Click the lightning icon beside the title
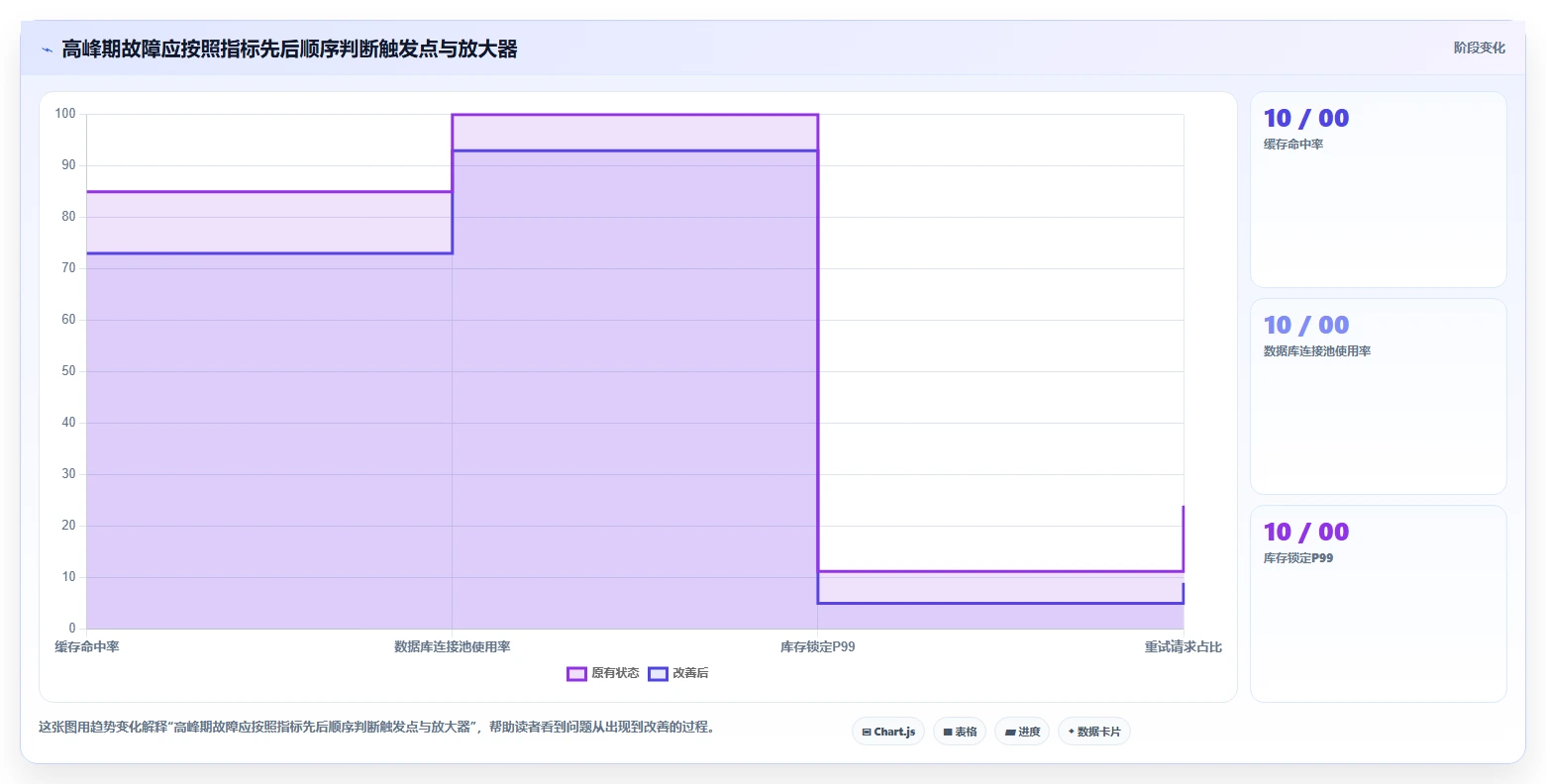Viewport: 1546px width, 784px height. (x=47, y=49)
